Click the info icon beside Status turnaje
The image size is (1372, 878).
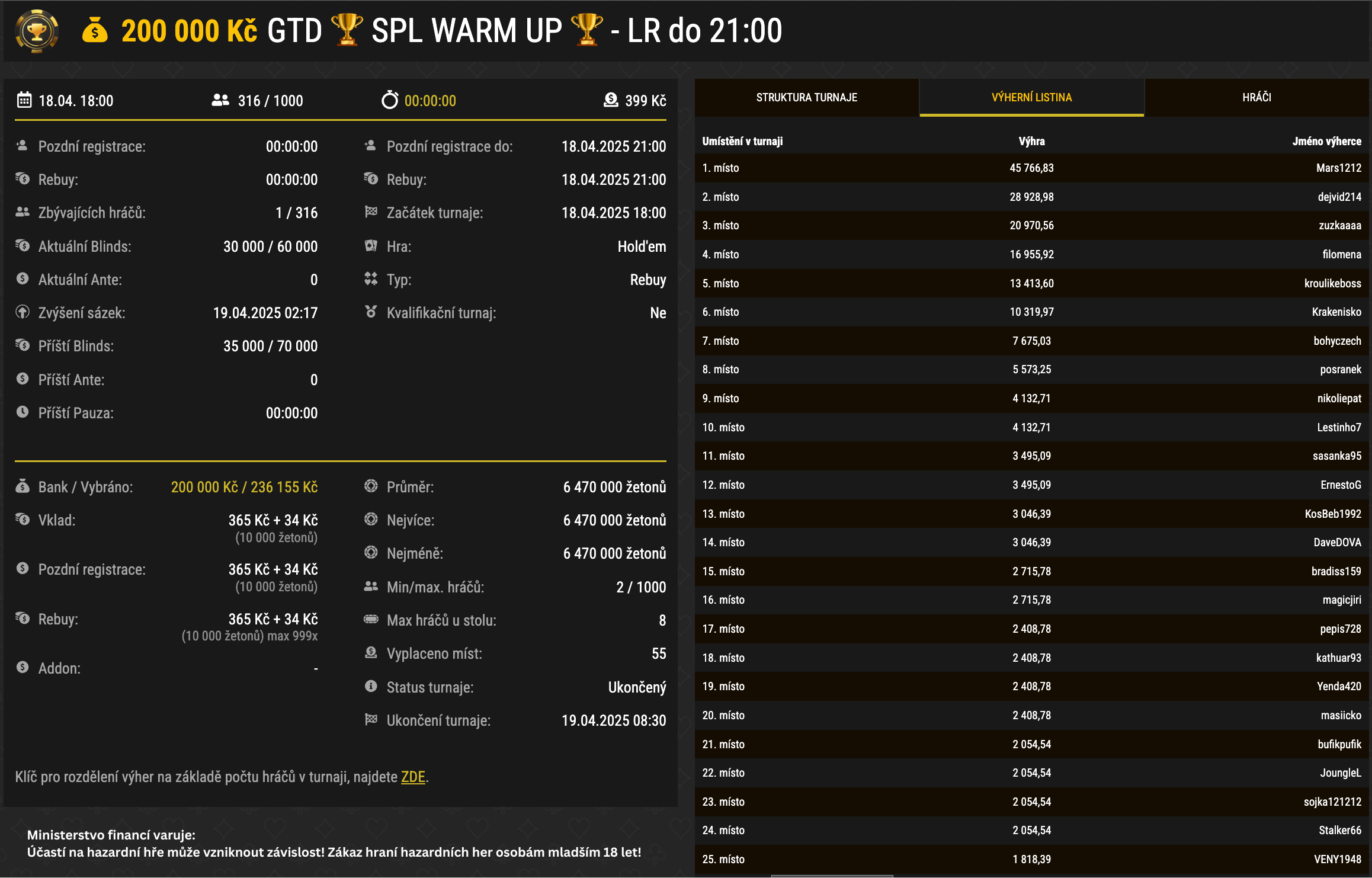pyautogui.click(x=371, y=687)
